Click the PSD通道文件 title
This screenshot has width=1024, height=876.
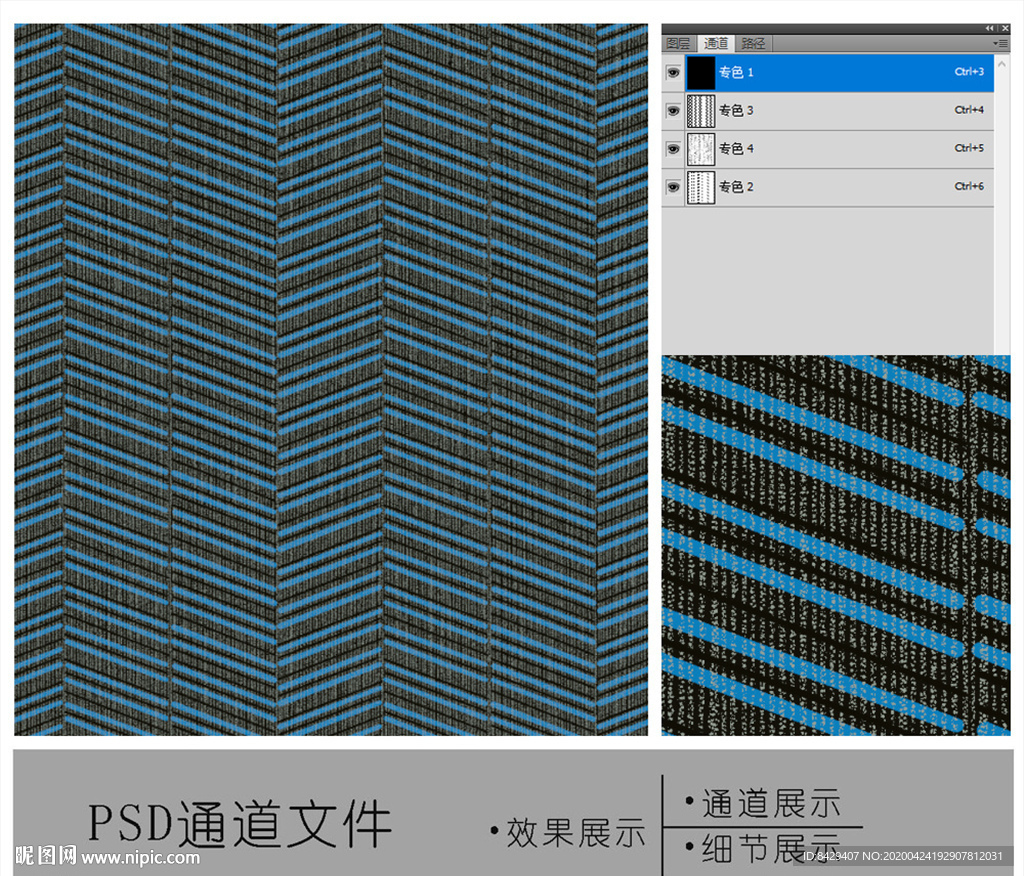point(240,824)
